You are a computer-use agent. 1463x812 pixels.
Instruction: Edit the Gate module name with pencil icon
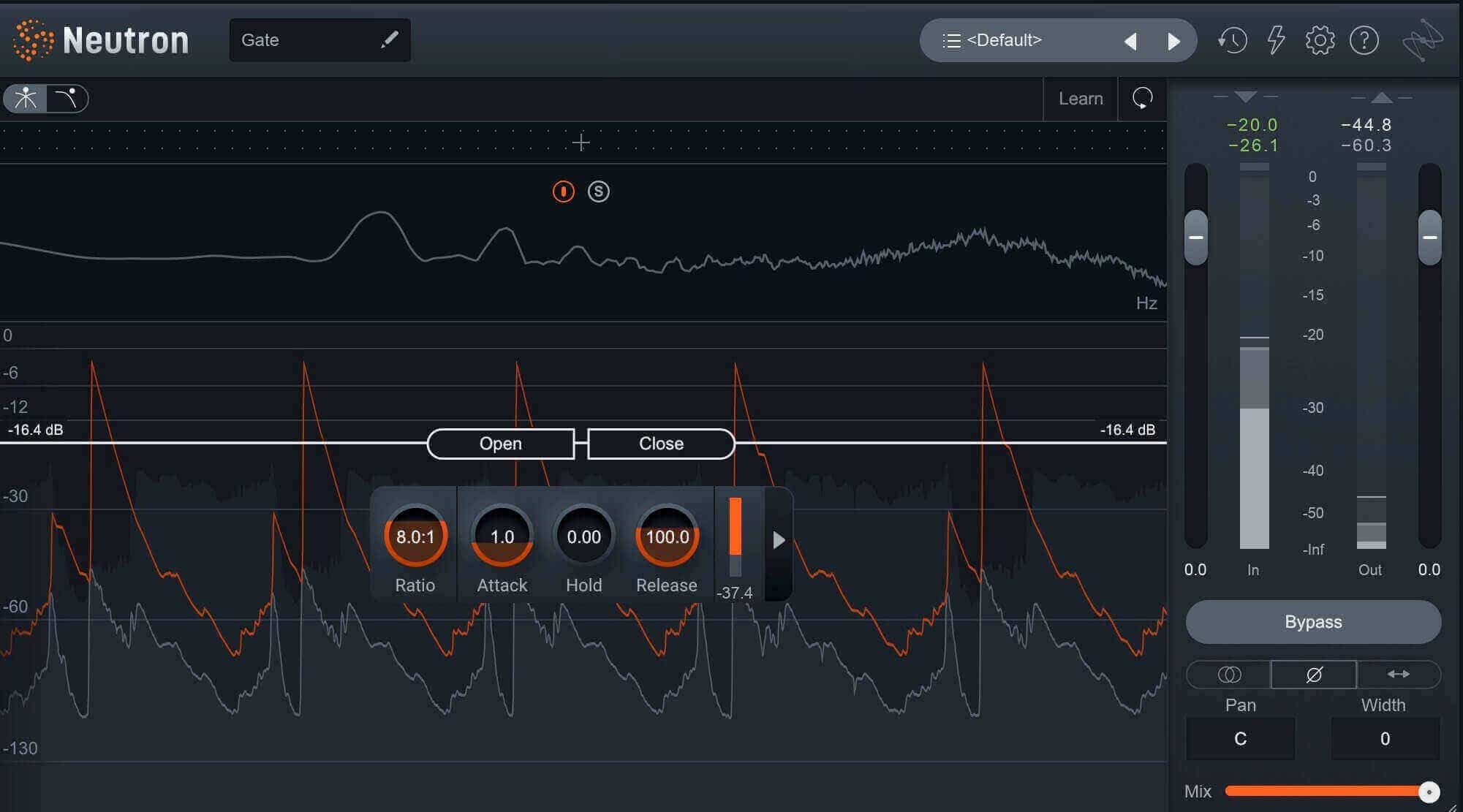[x=390, y=39]
